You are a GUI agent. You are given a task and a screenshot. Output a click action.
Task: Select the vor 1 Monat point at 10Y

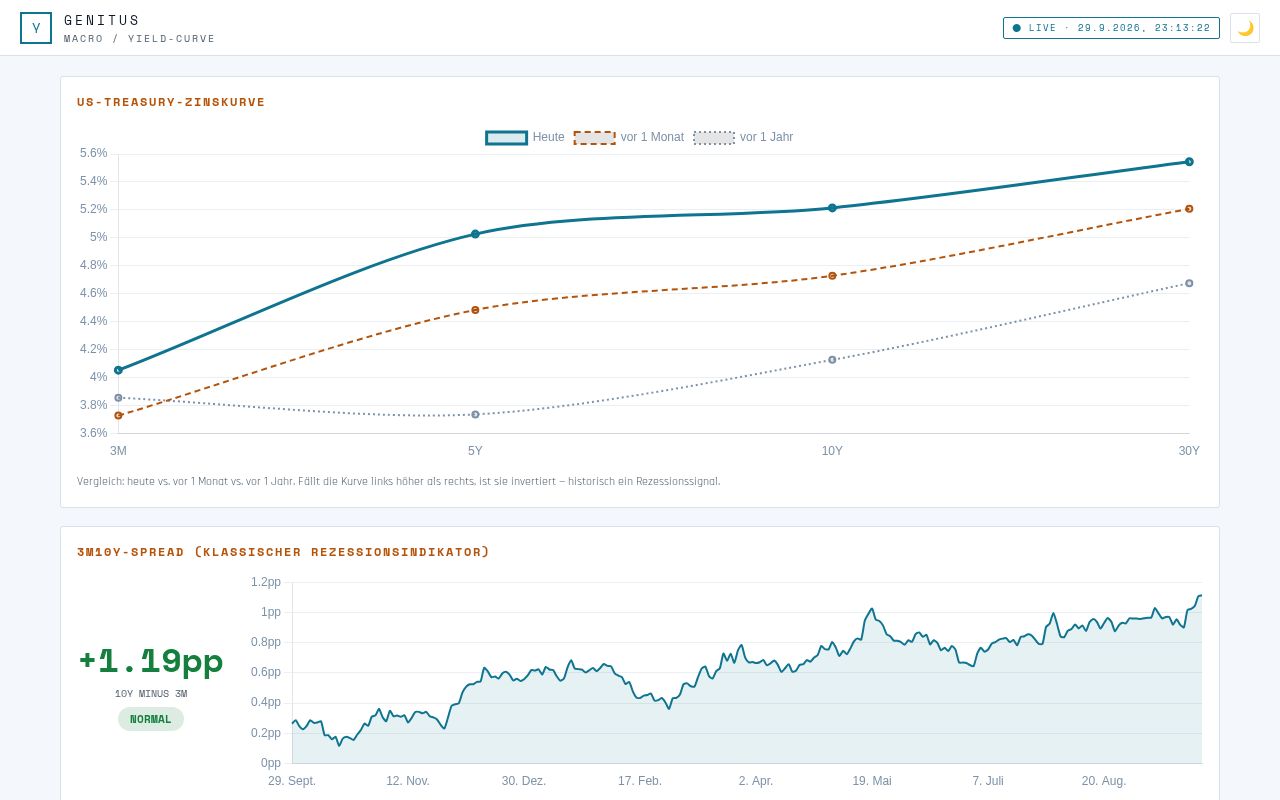tap(832, 275)
